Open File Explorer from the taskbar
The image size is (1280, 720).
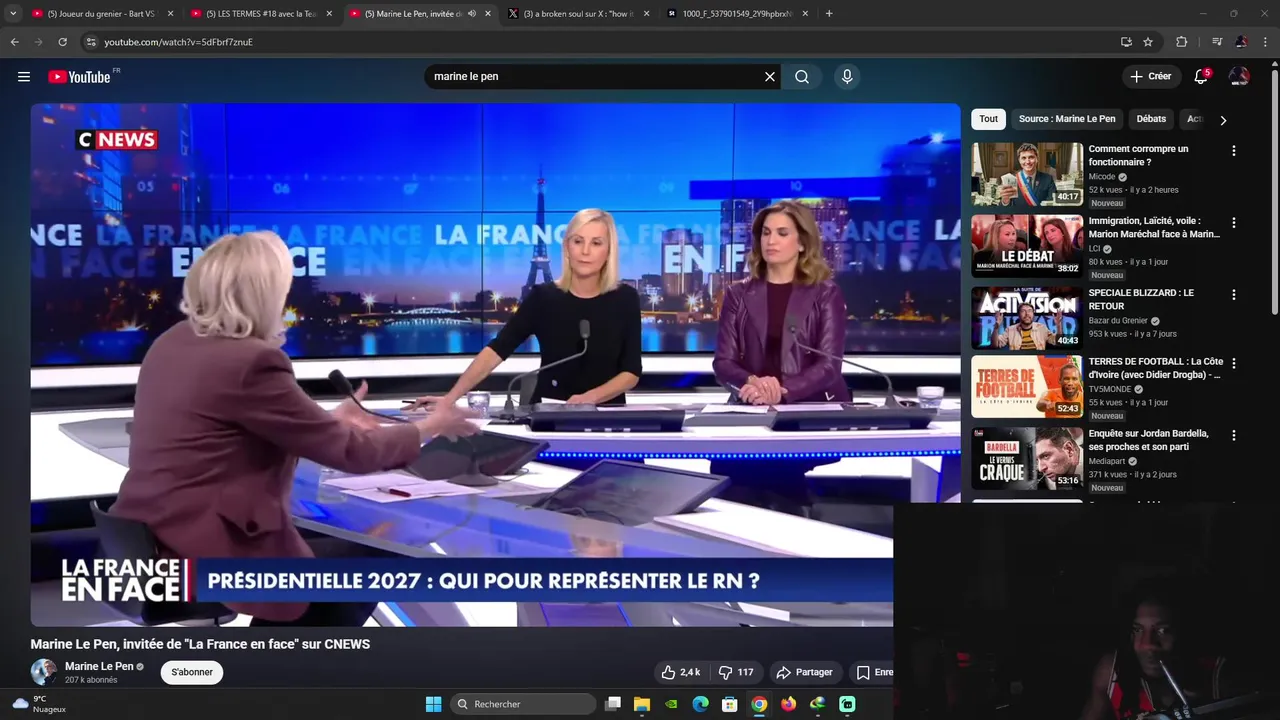tap(642, 704)
